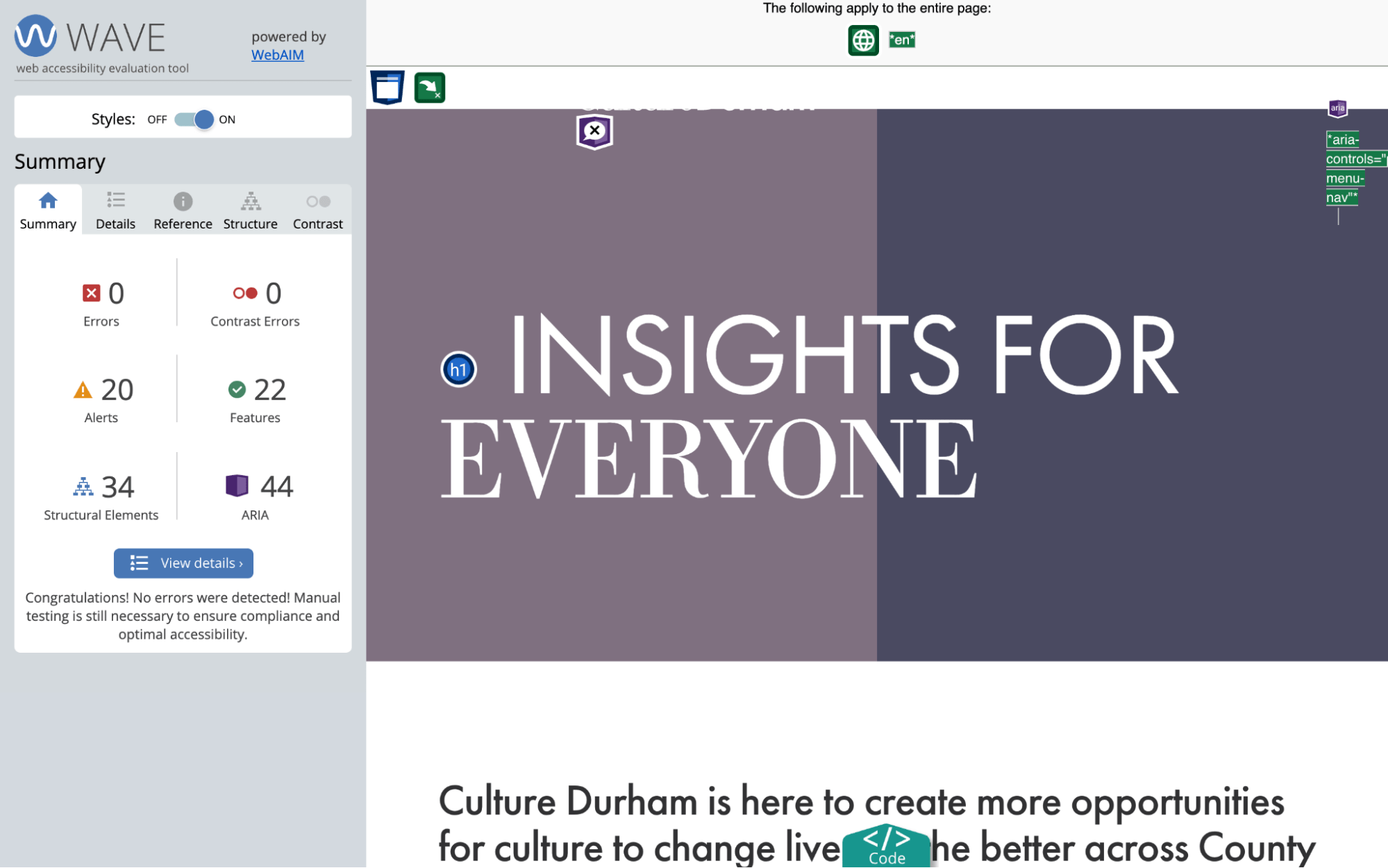Click the Contrast Errors icon
1388x868 pixels.
[x=245, y=293]
